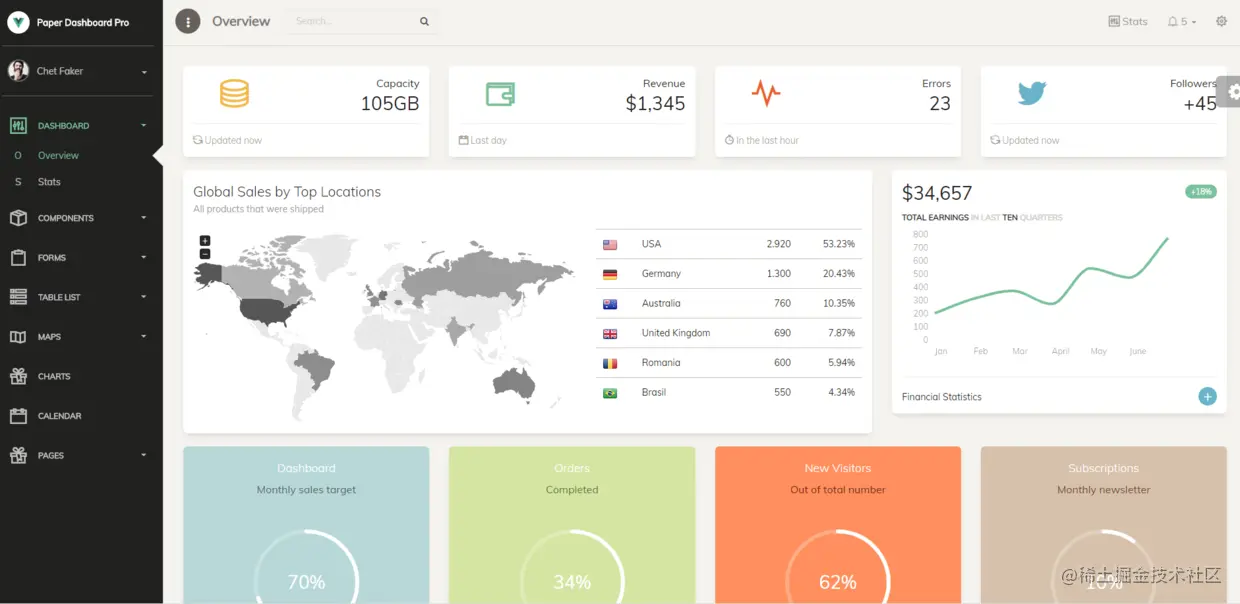
Task: Expand the Maps menu caret
Action: tap(144, 337)
